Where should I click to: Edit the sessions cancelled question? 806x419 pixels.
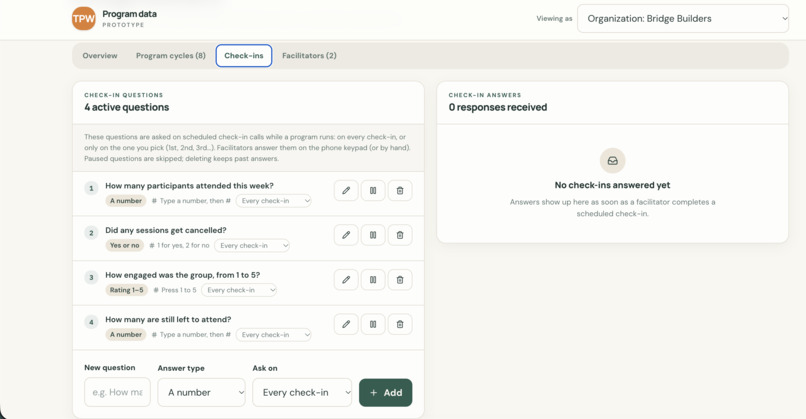click(346, 235)
